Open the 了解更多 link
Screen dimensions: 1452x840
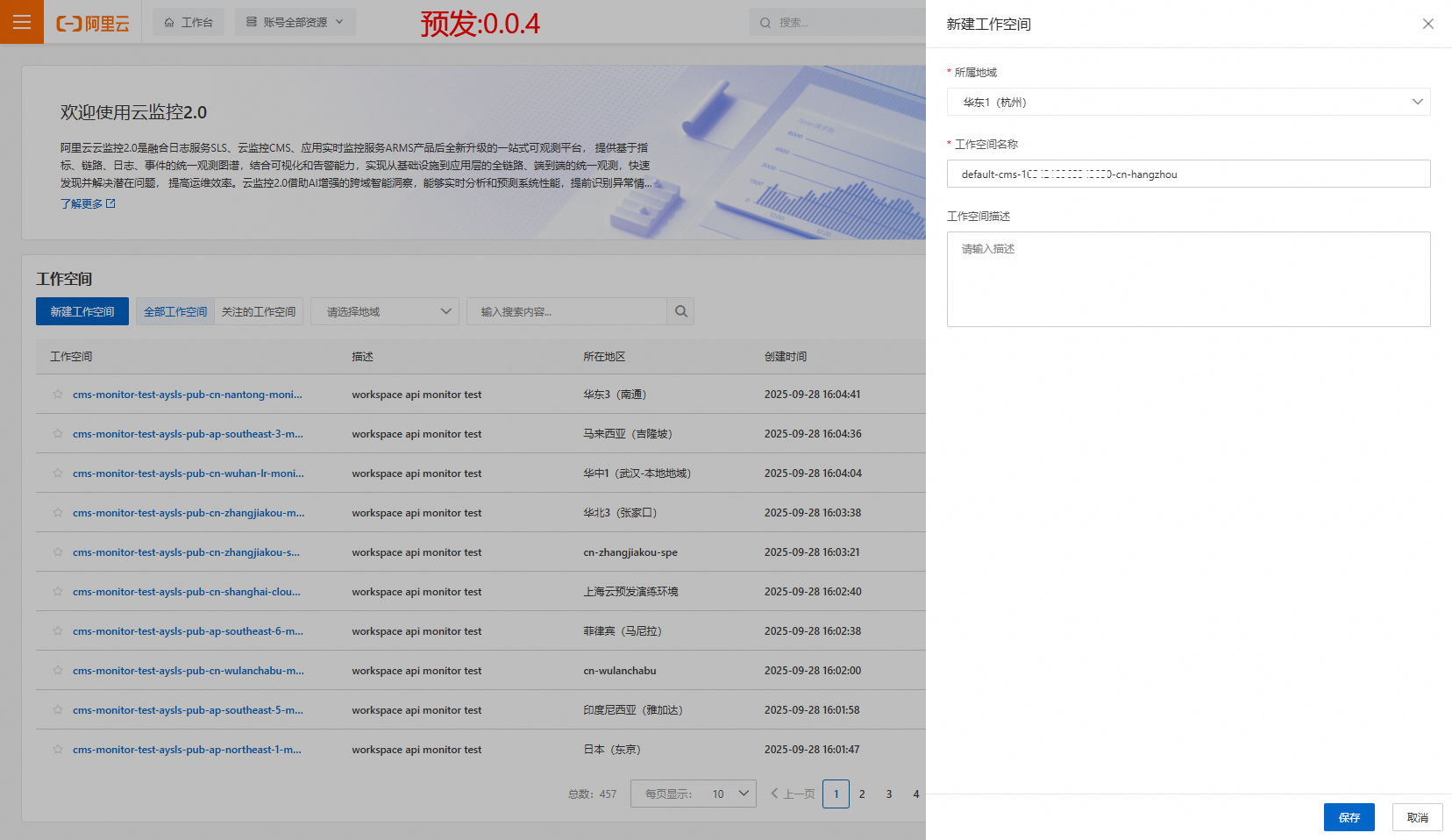pyautogui.click(x=88, y=203)
